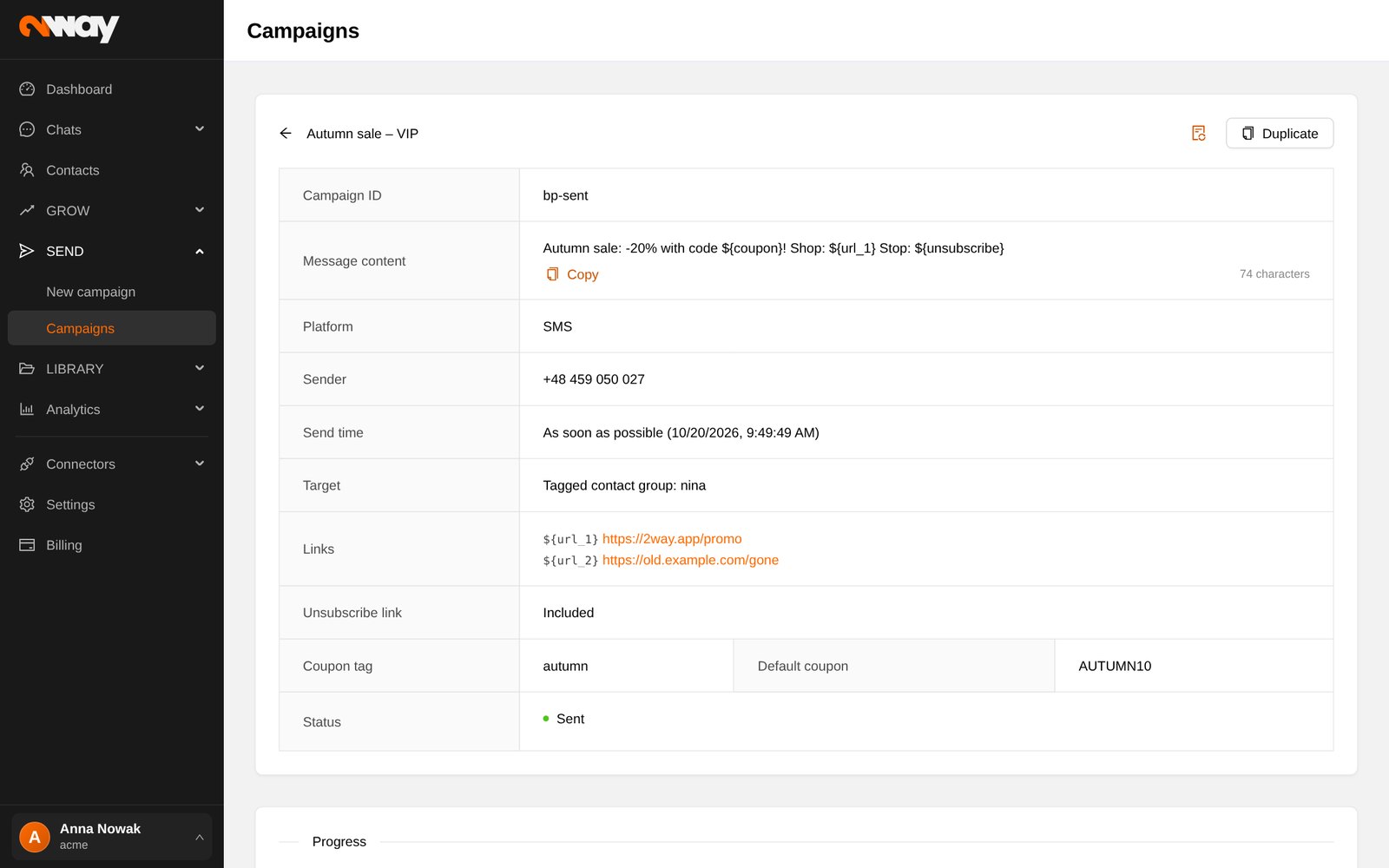The width and height of the screenshot is (1389, 868).
Task: Click the Connectors plug icon
Action: pyautogui.click(x=27, y=464)
